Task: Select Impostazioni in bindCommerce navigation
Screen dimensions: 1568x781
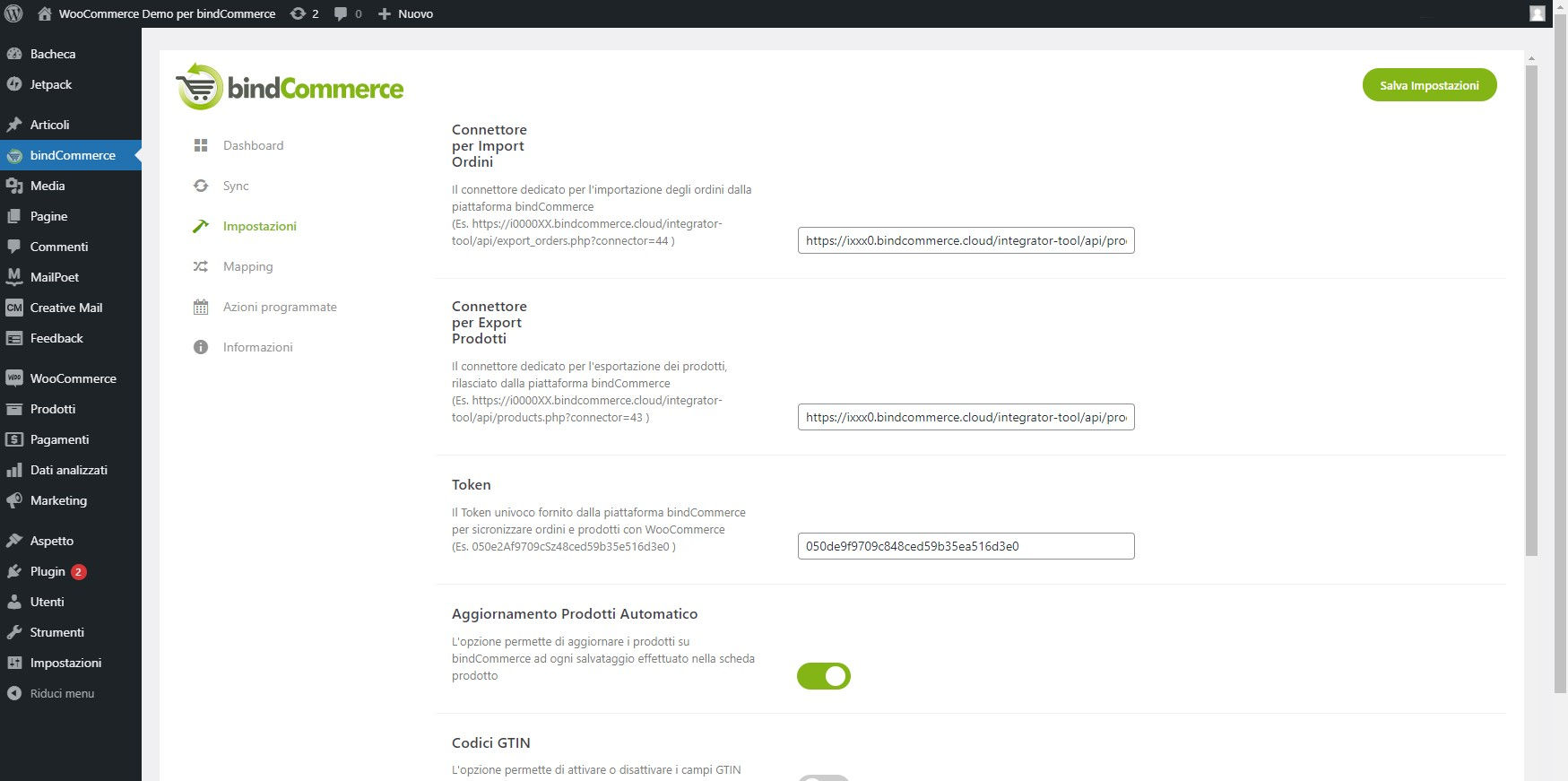Action: [259, 226]
